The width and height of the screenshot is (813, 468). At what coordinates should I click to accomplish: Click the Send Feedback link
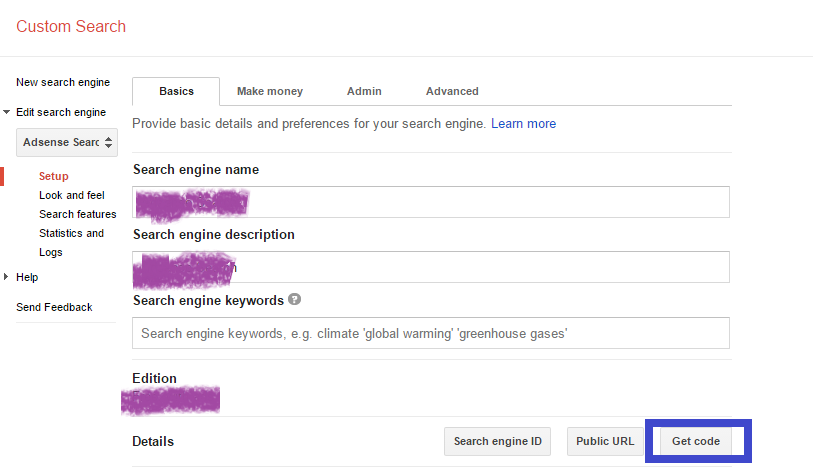54,307
